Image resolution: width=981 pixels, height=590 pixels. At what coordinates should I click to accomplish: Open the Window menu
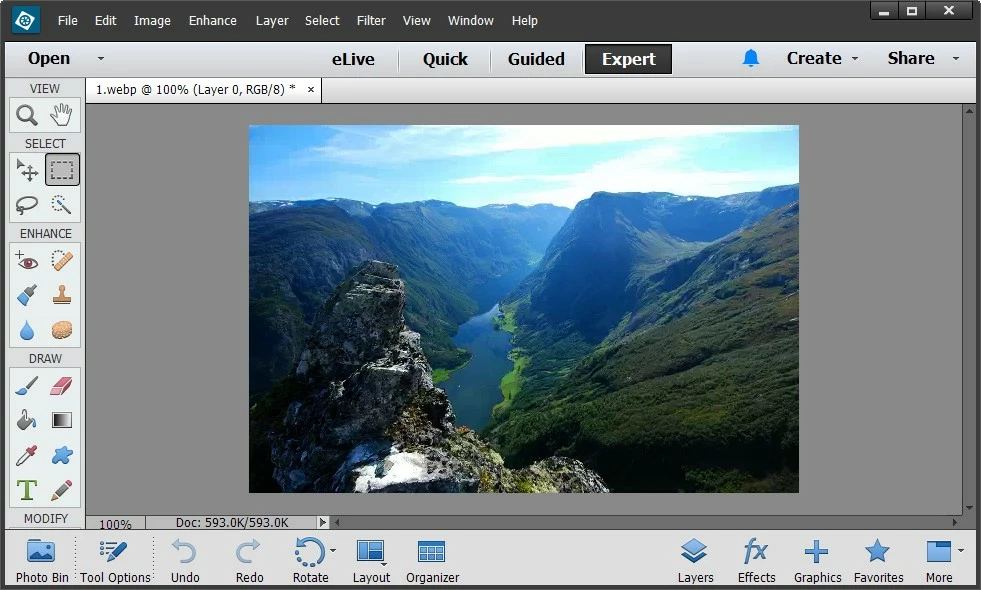pyautogui.click(x=470, y=21)
